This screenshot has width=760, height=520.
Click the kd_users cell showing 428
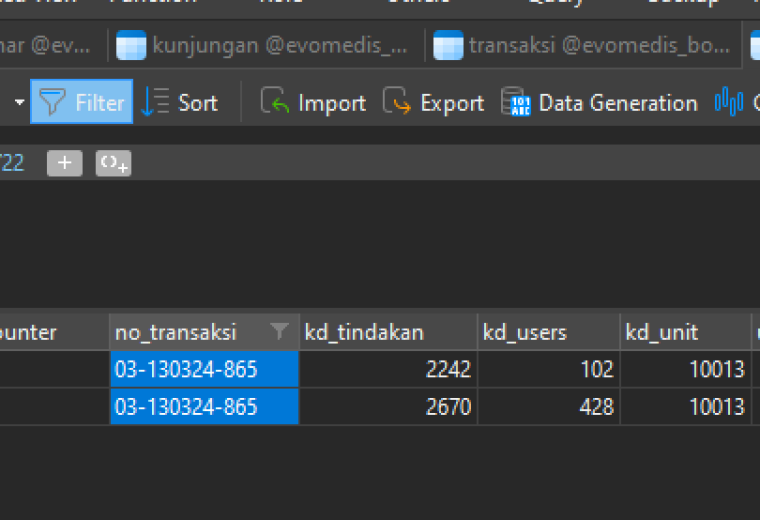click(x=549, y=407)
